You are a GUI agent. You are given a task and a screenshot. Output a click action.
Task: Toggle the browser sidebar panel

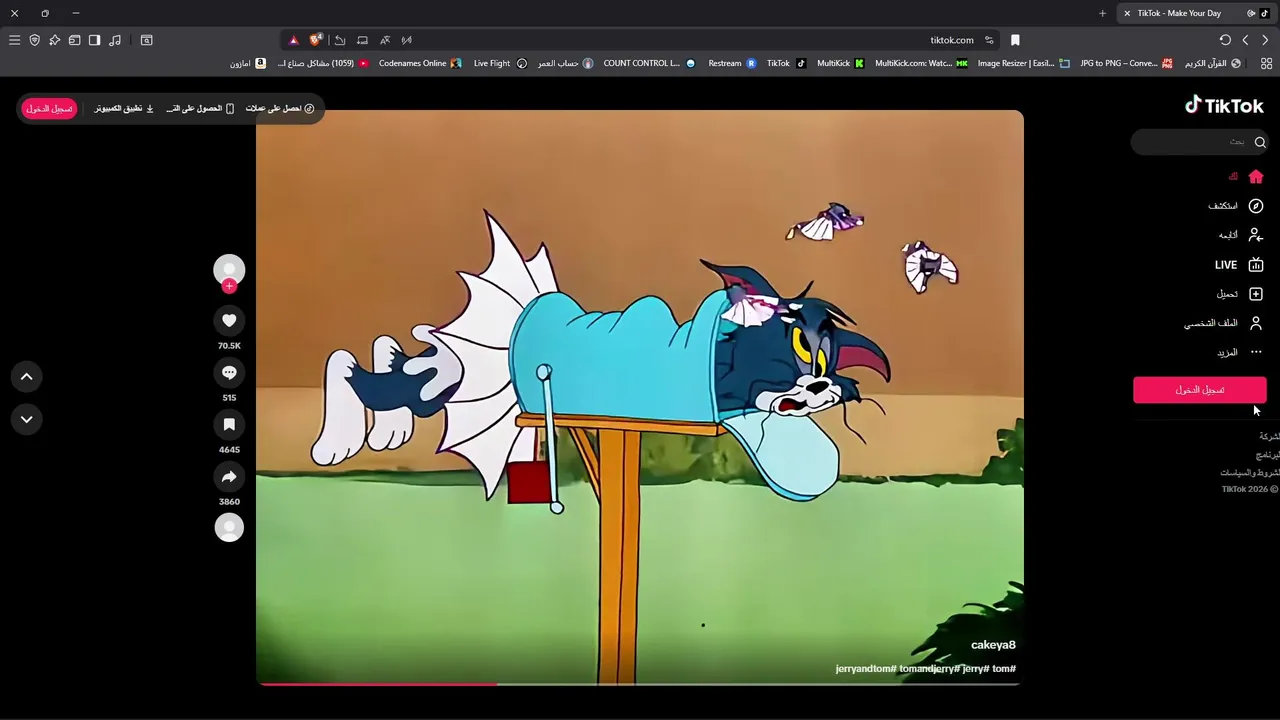tap(94, 40)
